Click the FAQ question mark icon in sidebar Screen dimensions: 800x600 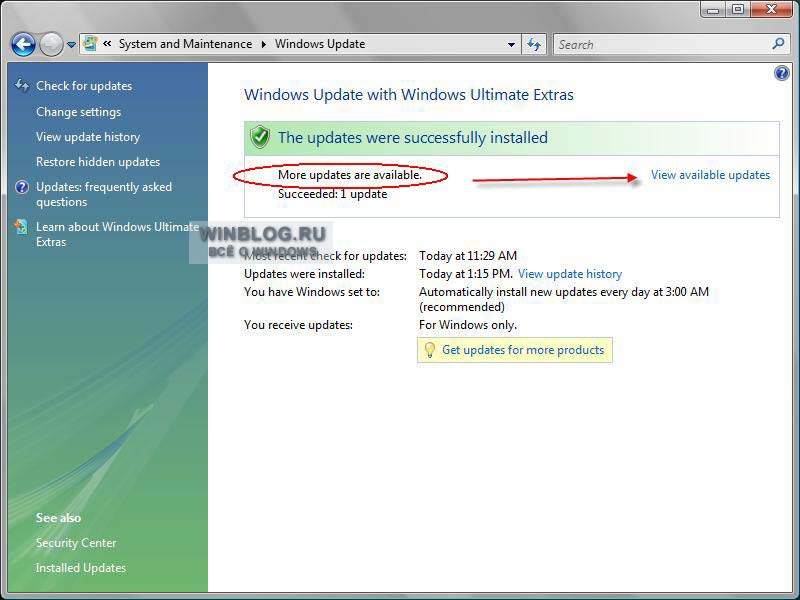[x=22, y=187]
